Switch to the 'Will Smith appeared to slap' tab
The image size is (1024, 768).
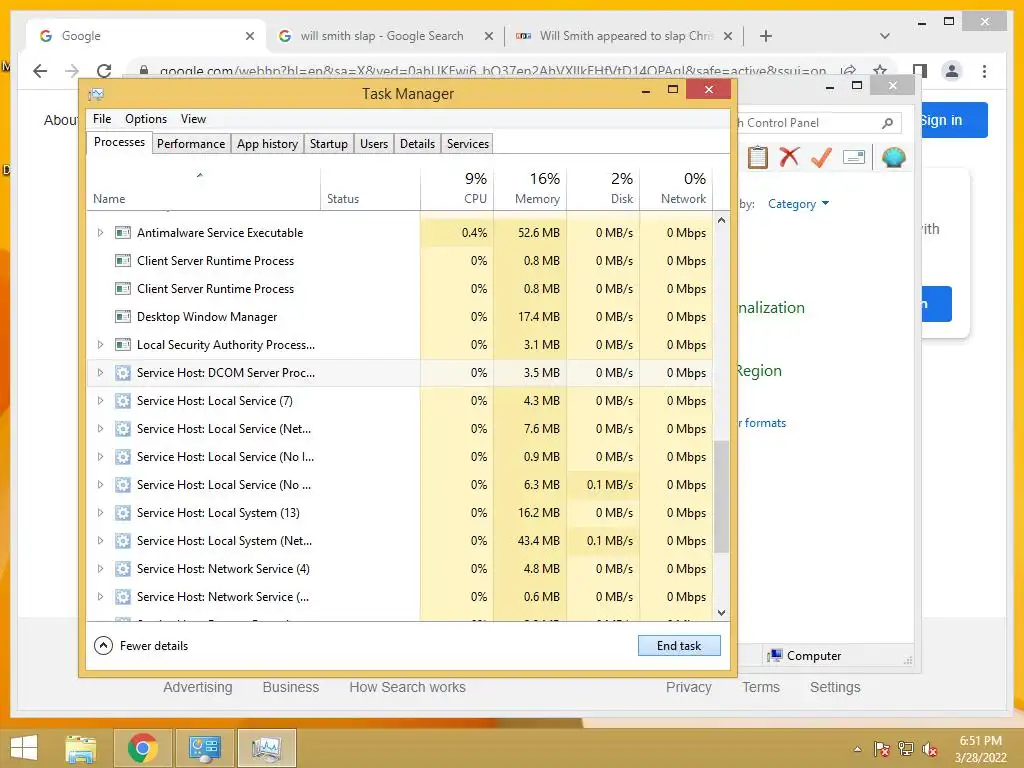625,36
